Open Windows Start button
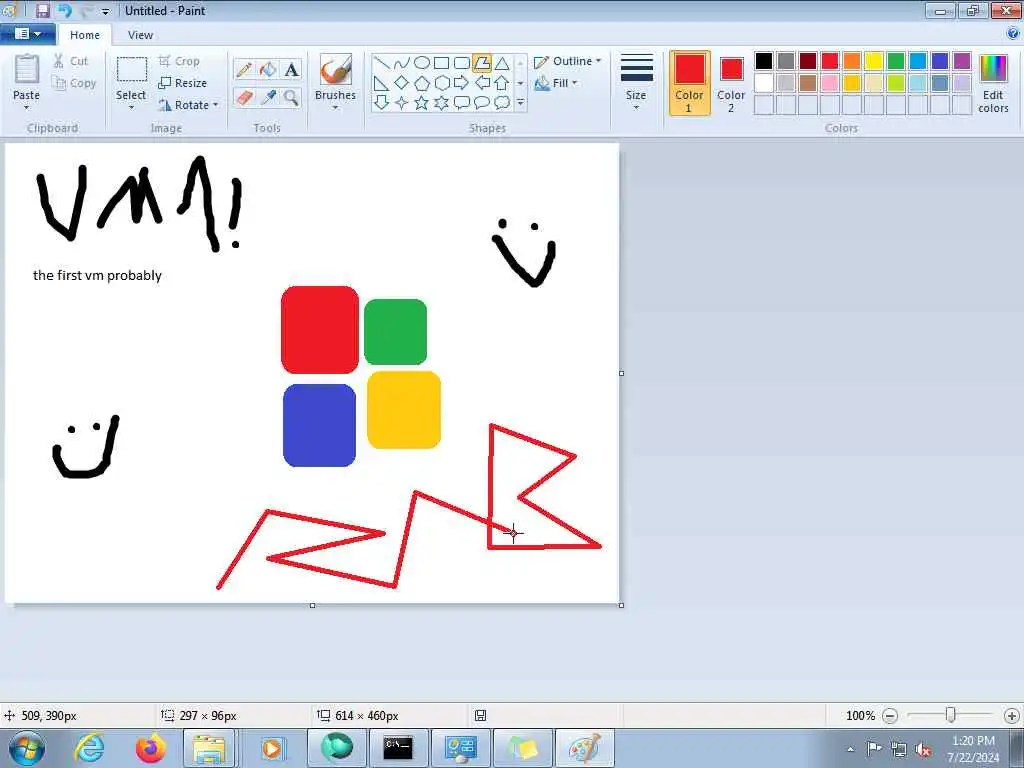The width and height of the screenshot is (1024, 768). pos(27,748)
